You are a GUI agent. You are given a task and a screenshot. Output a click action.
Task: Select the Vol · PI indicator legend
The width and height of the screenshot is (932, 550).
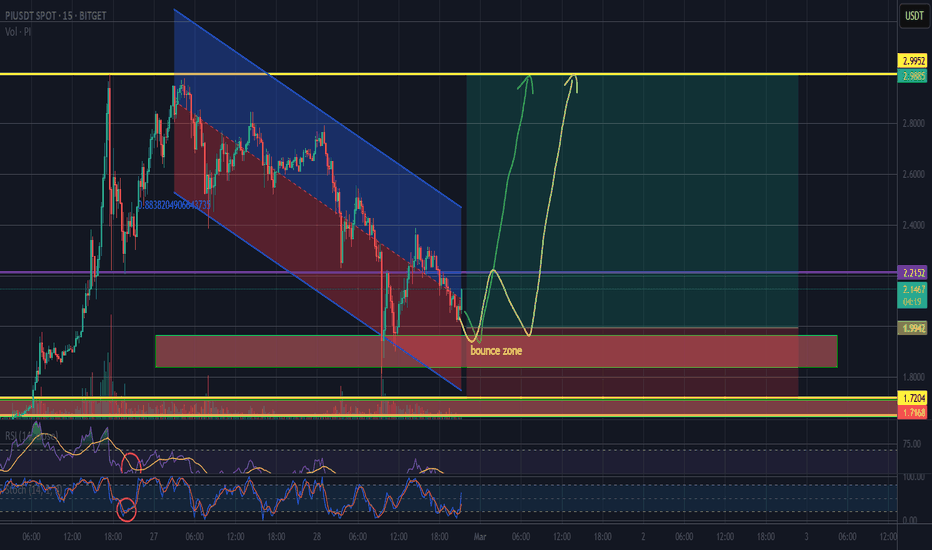pos(18,32)
